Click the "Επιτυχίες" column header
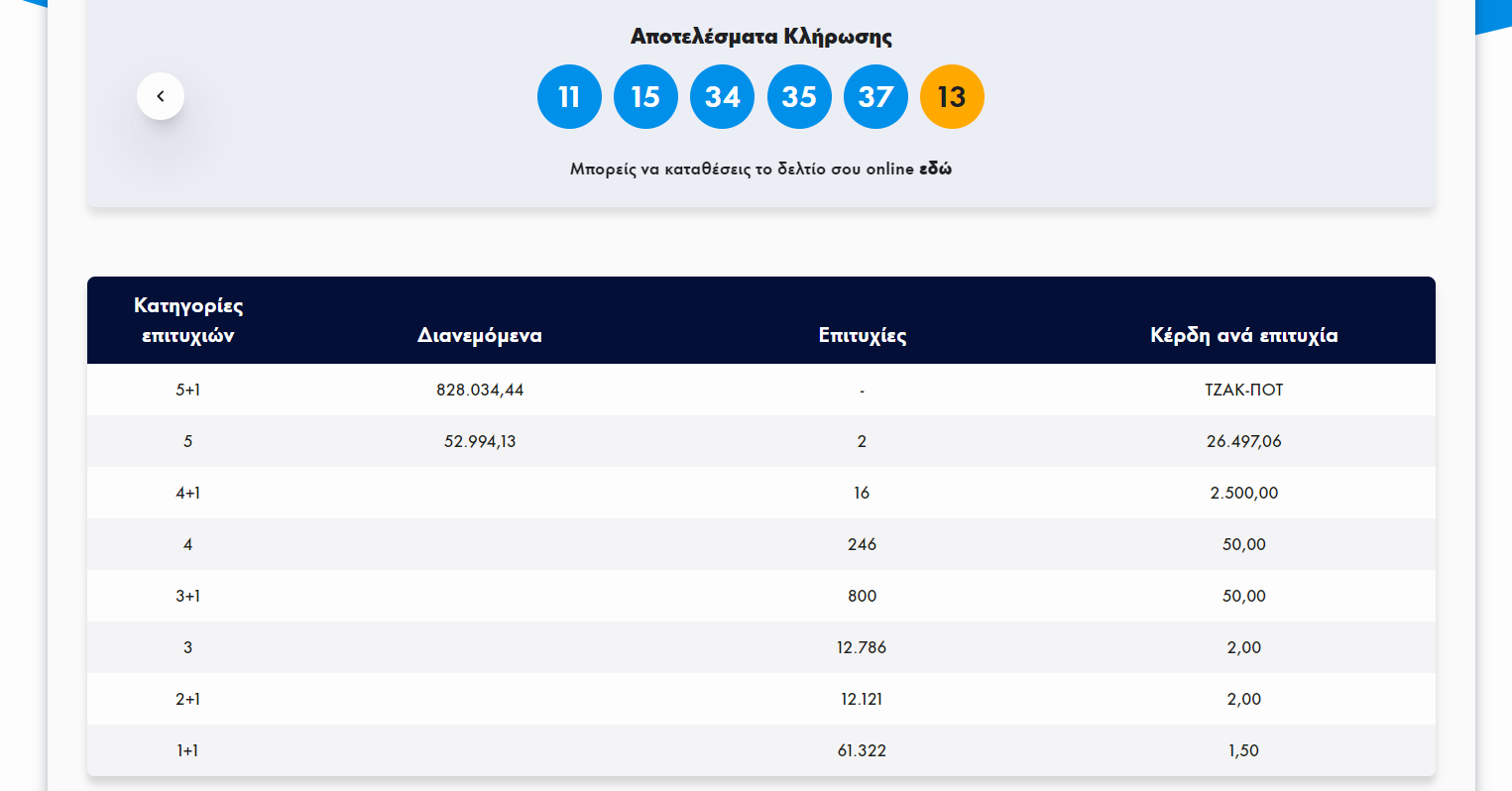This screenshot has width=1512, height=791. coord(862,335)
